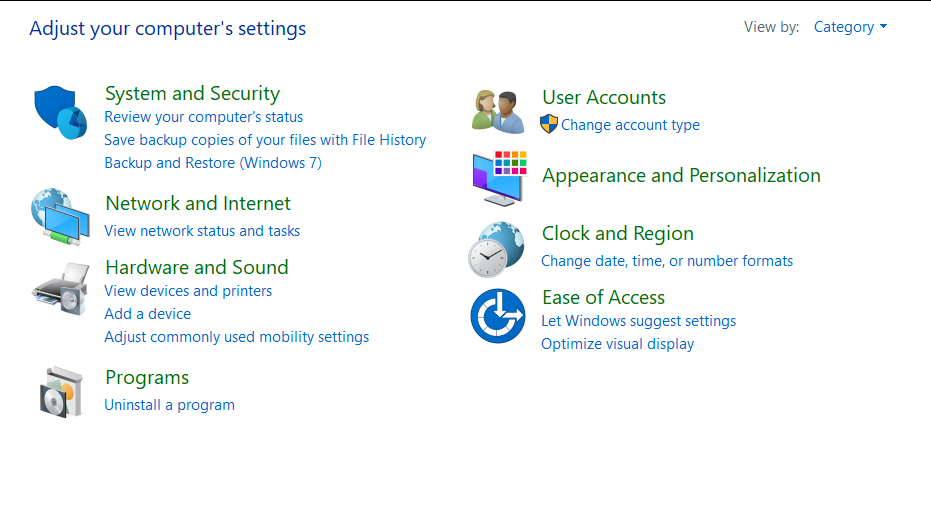The image size is (931, 510).
Task: Open Uninstall a program link
Action: coord(170,405)
